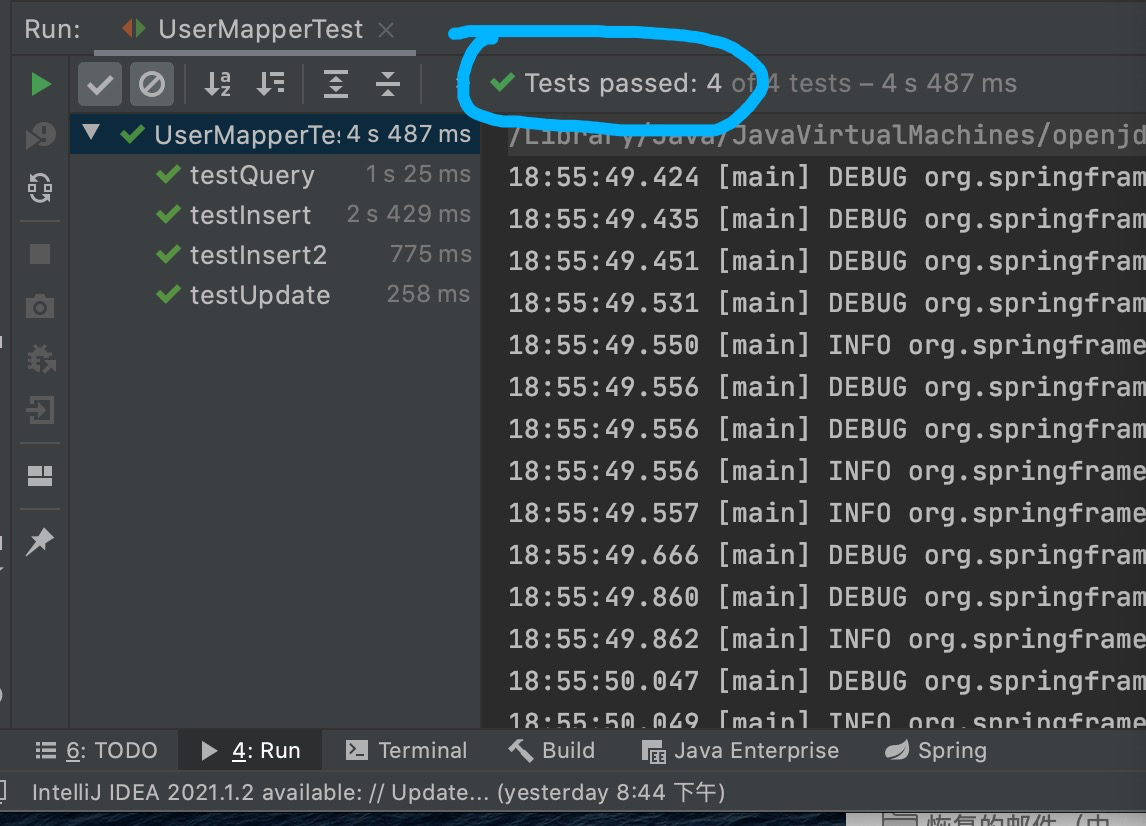Select the testInsert2 test result
This screenshot has width=1146, height=826.
[x=258, y=255]
